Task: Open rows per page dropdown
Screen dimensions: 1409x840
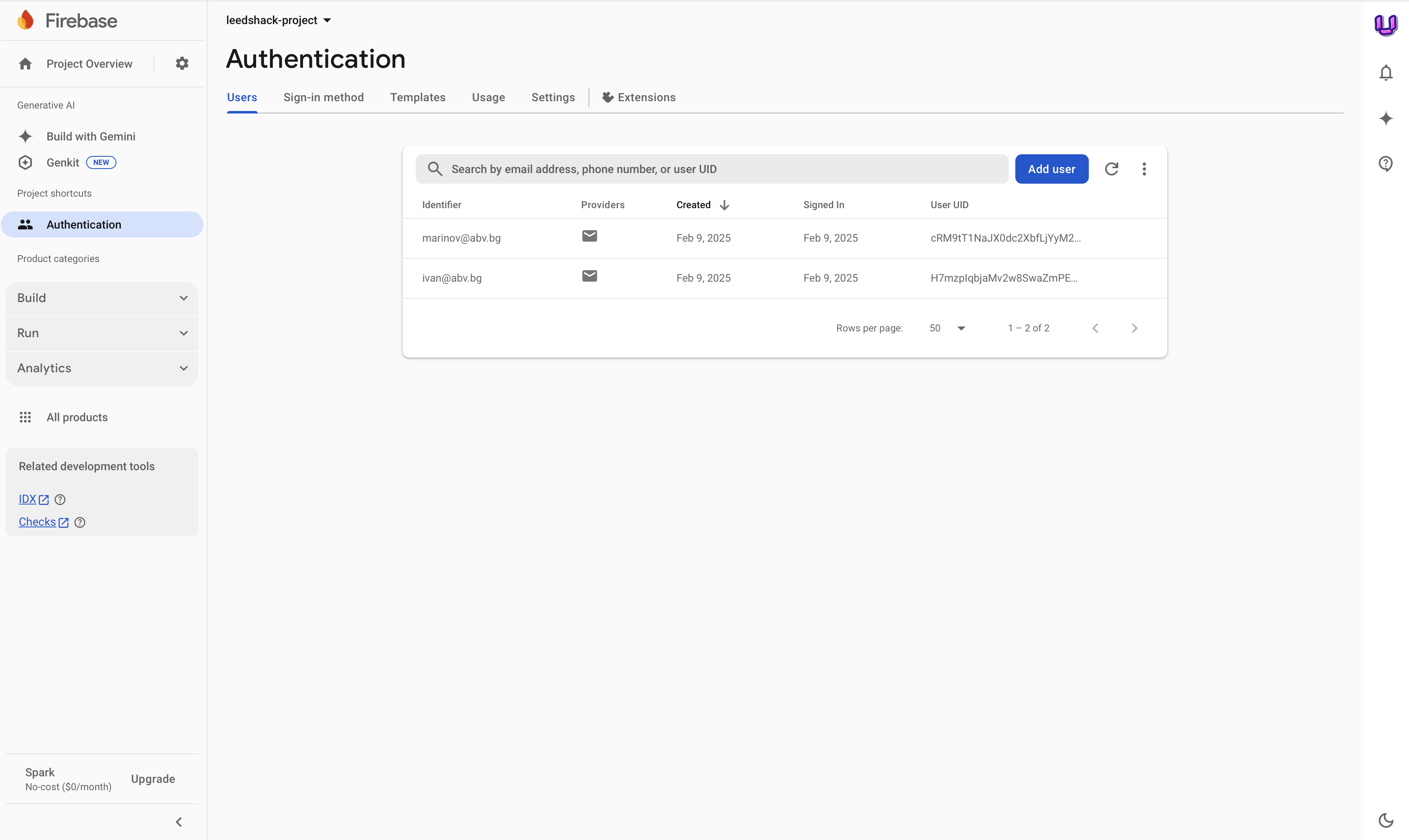Action: point(947,328)
